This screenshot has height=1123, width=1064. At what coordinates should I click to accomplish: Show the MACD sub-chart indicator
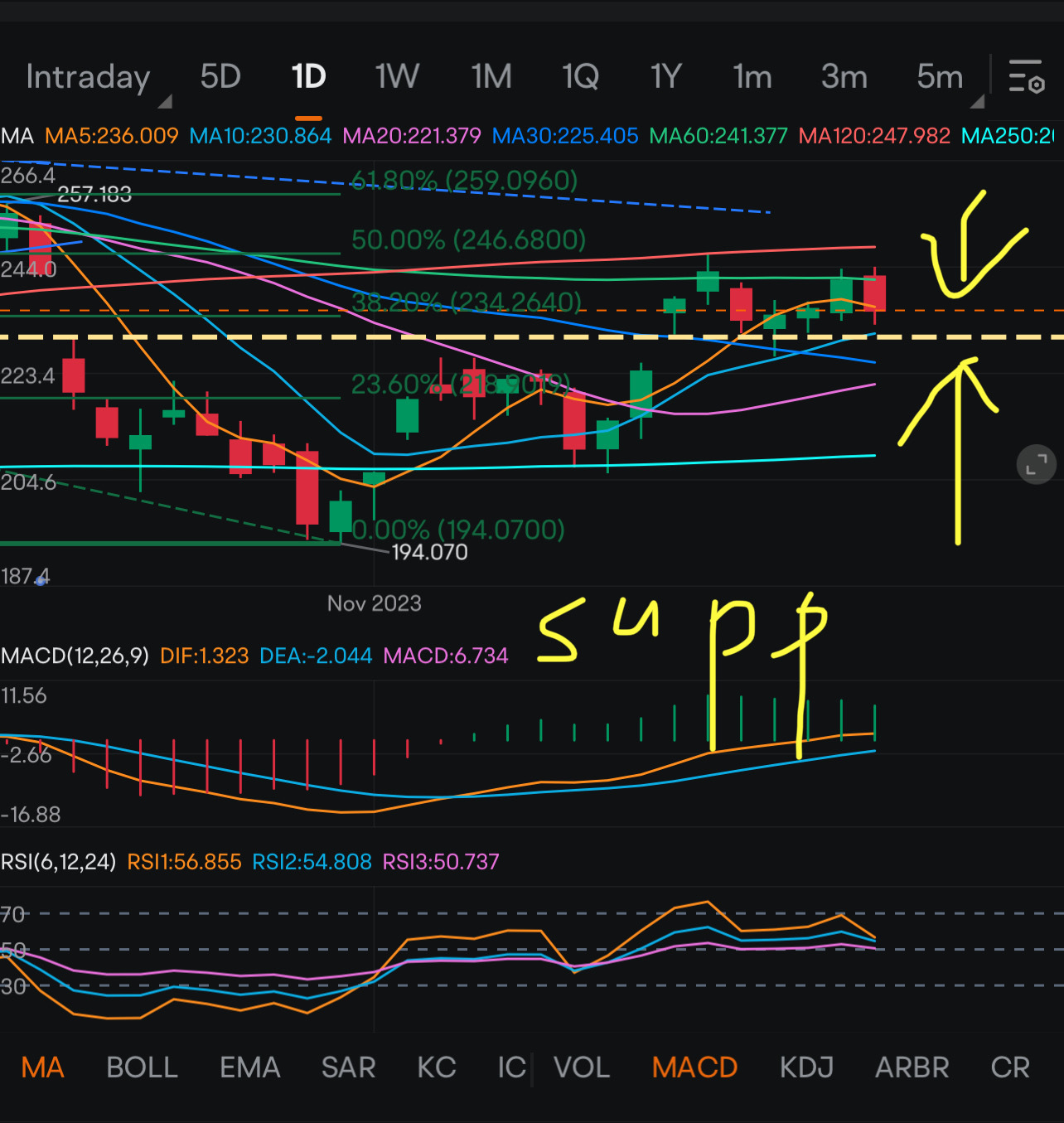(x=694, y=1067)
